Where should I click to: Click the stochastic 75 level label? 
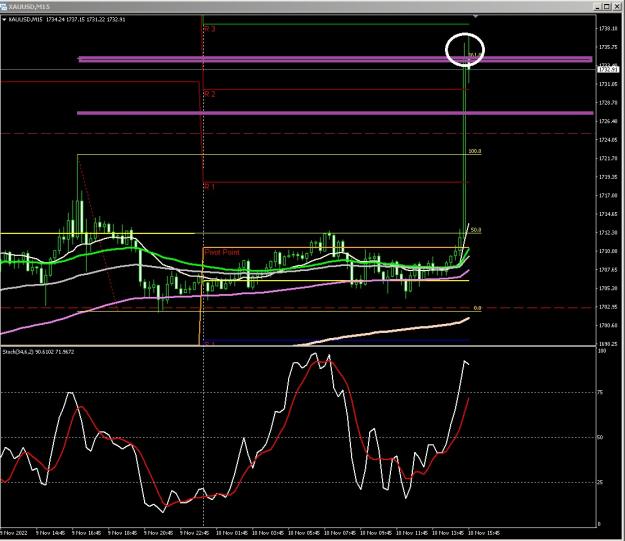point(601,392)
